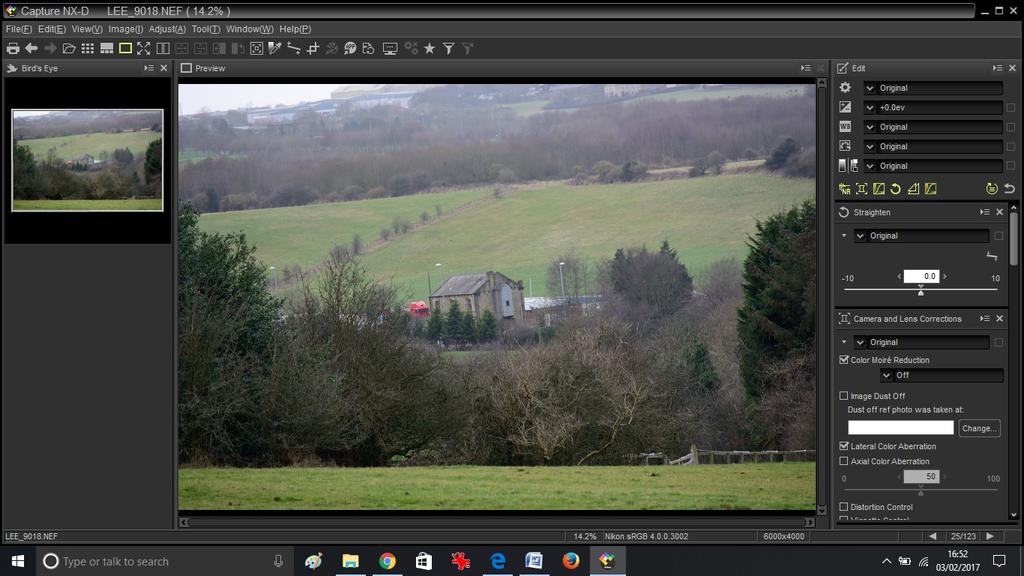
Task: Select the Crop tool in the toolbar
Action: [x=313, y=48]
